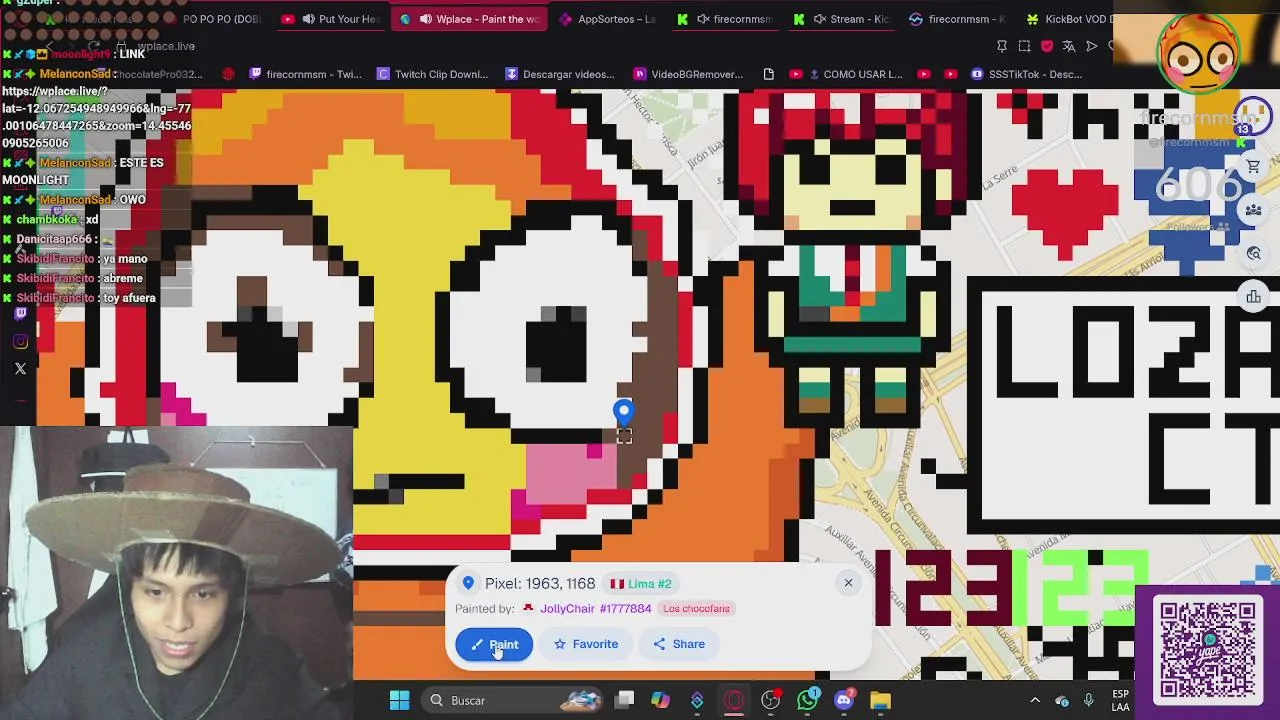Open the Twitch Clip Downloader bookmark

click(x=432, y=74)
